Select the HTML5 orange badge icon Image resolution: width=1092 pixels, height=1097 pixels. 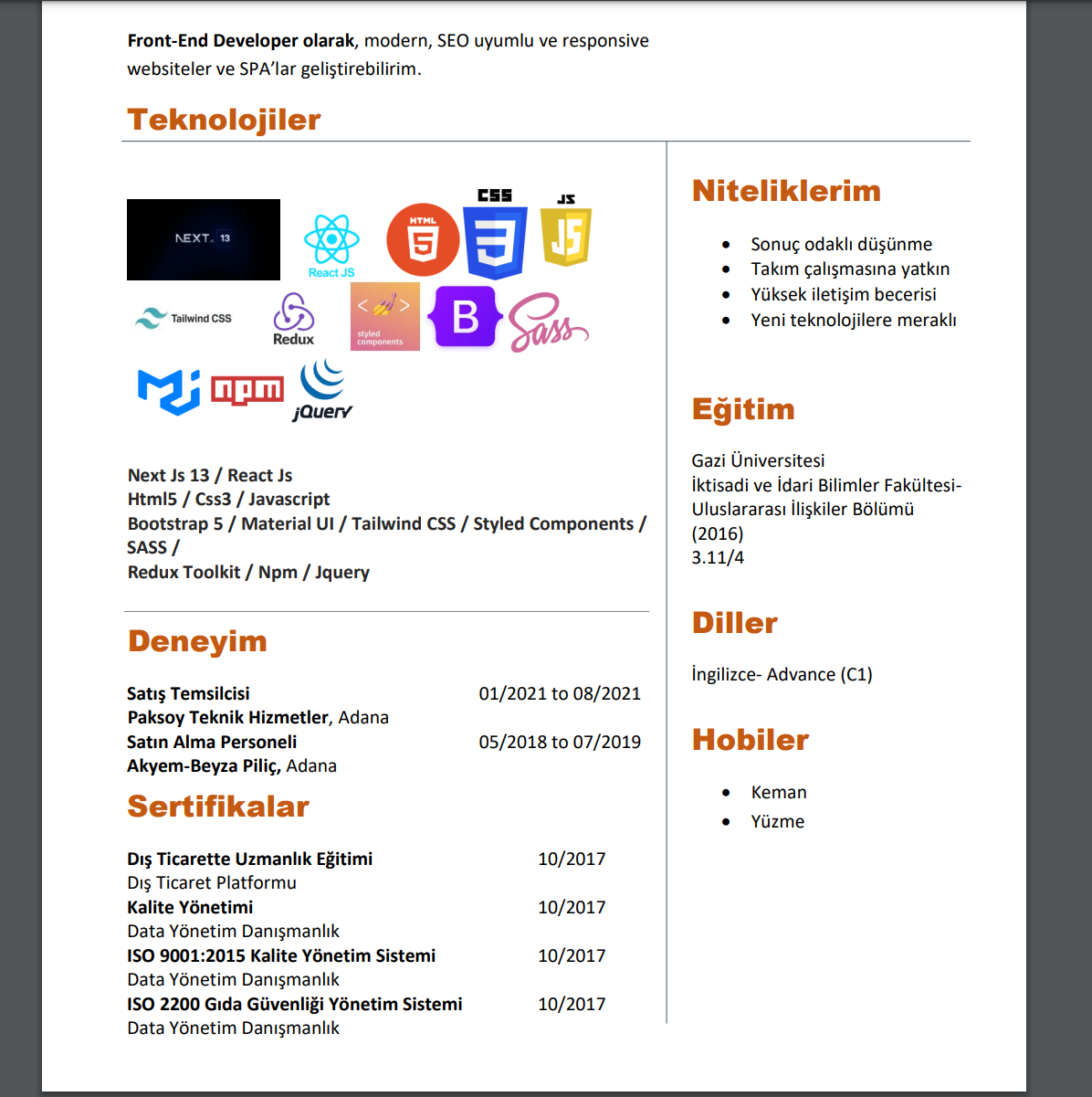click(422, 240)
